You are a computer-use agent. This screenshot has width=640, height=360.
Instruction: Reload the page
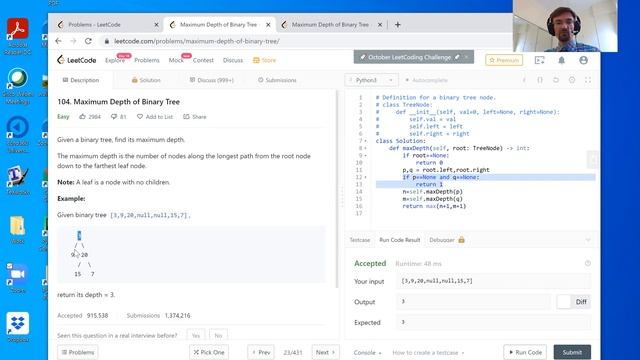(x=88, y=41)
